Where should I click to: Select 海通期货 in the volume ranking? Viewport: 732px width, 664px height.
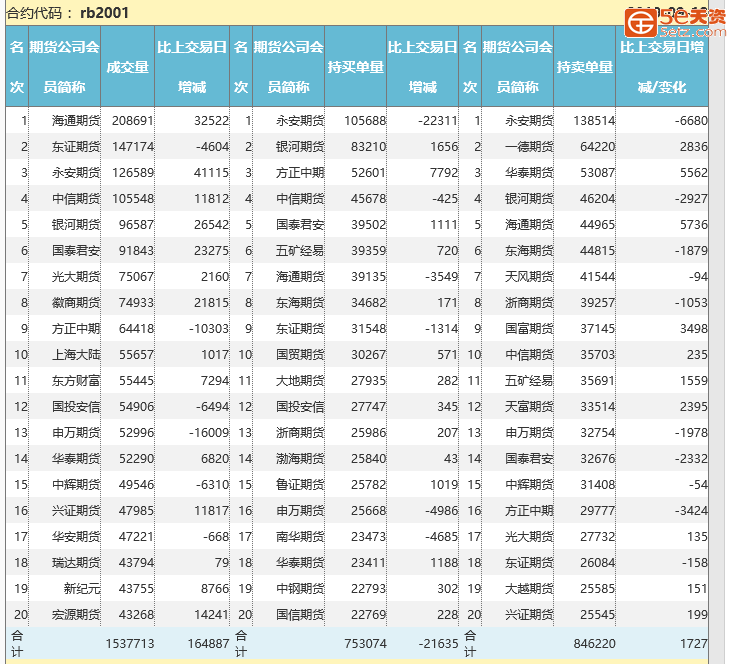point(76,121)
